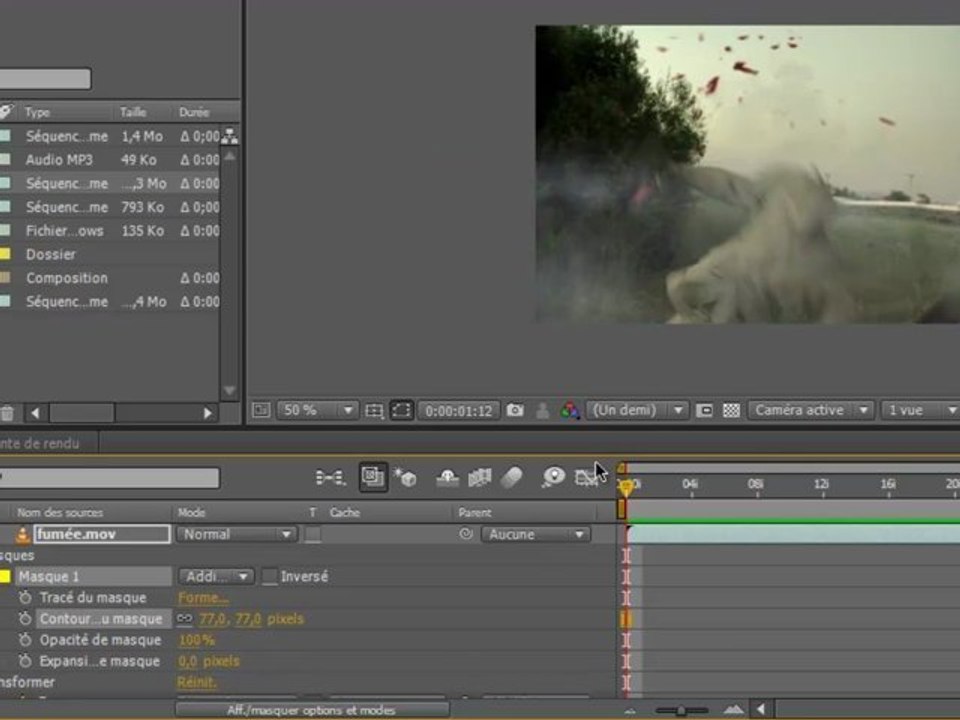Select the Fichier...ows 135 Ko item
This screenshot has width=960, height=720.
tap(110, 231)
